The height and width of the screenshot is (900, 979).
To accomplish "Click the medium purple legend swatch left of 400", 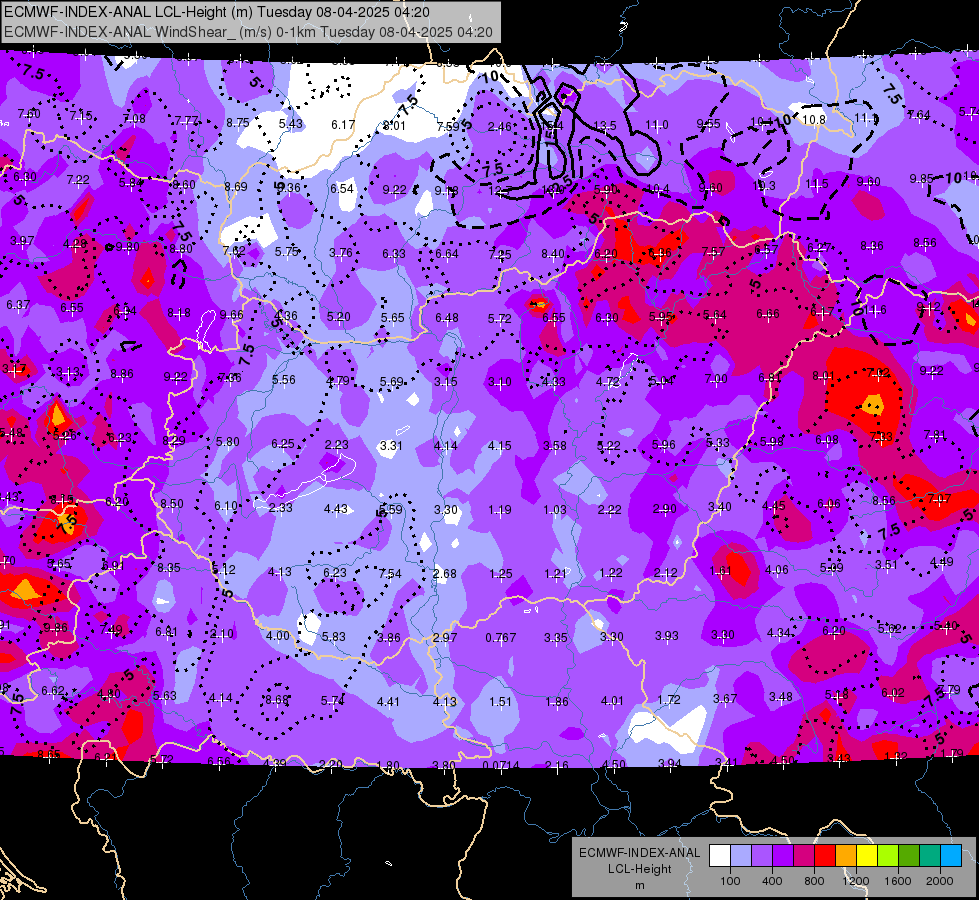I will click(762, 856).
